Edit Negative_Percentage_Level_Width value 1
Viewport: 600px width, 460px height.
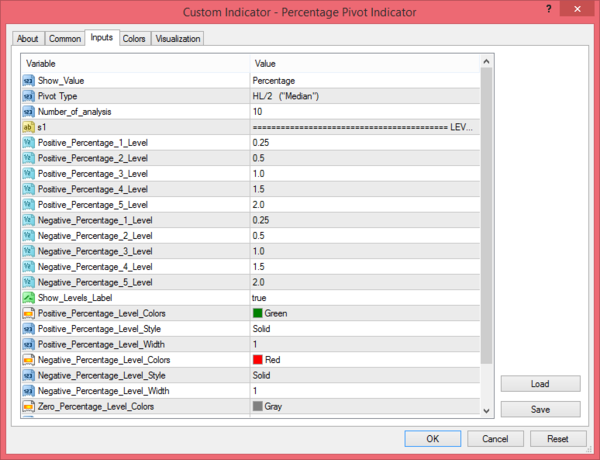pos(365,391)
